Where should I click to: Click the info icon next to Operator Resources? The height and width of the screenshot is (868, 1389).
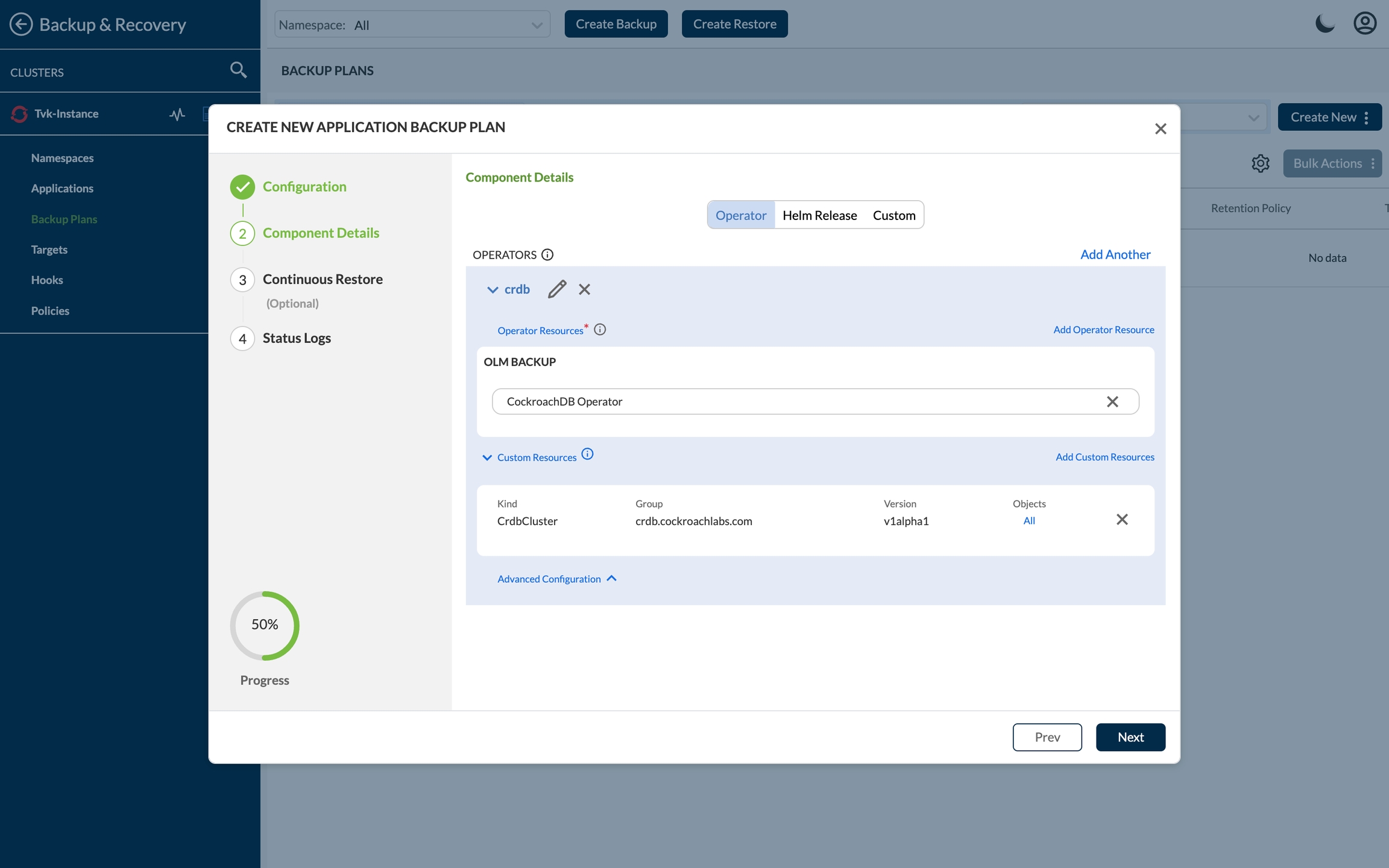pos(600,330)
